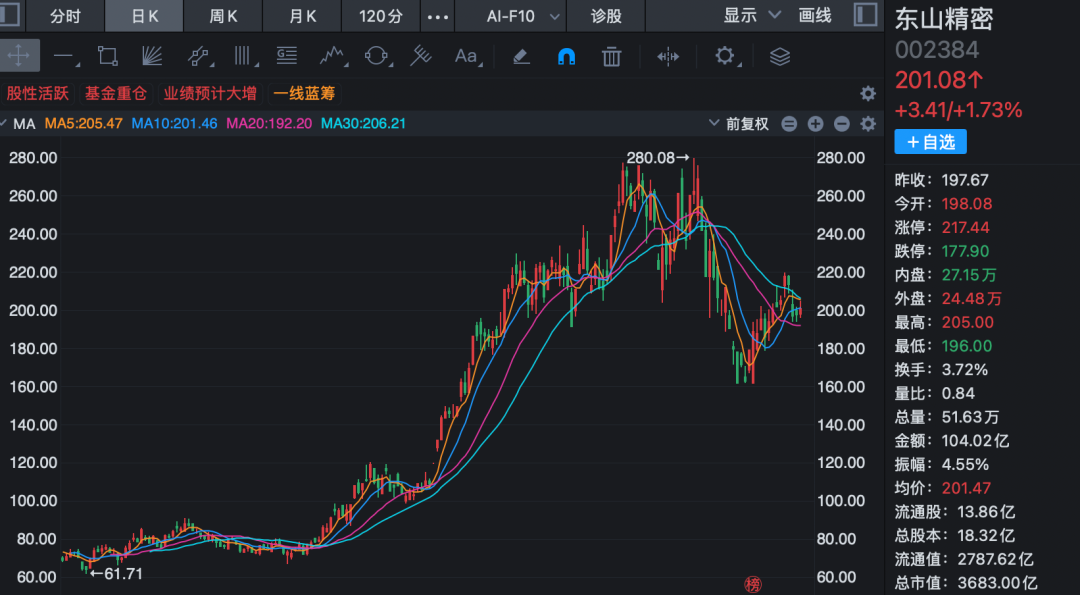Toggle the 画线 drawing toolbar

(x=815, y=16)
